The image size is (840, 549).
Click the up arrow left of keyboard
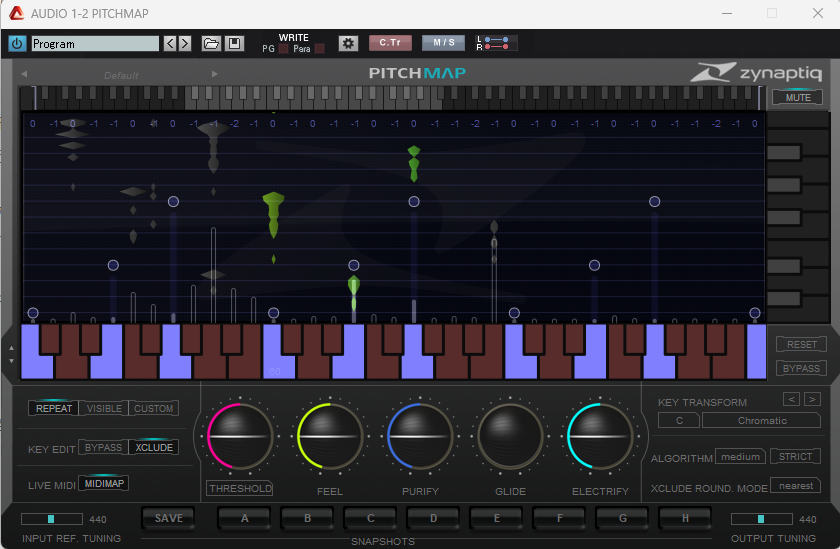[12, 348]
